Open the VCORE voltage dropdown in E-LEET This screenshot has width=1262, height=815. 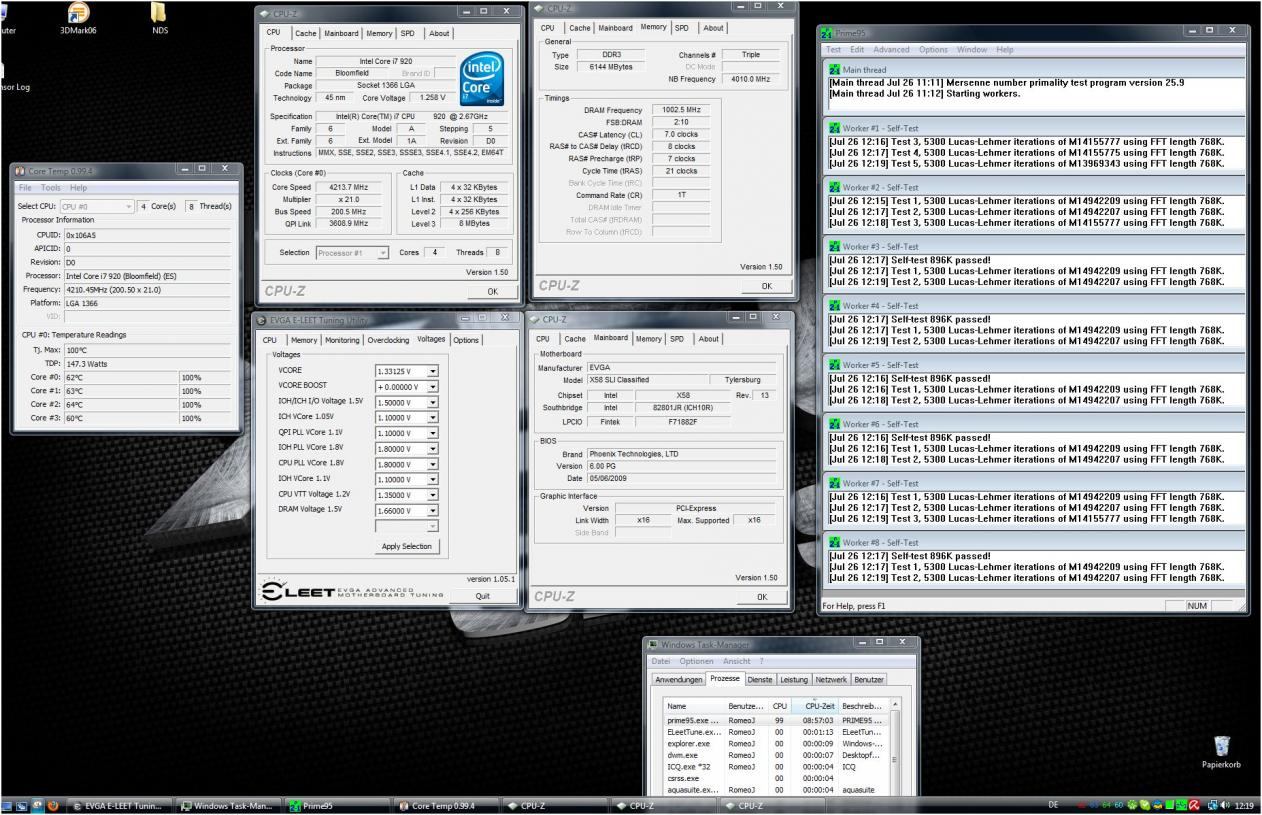point(432,371)
